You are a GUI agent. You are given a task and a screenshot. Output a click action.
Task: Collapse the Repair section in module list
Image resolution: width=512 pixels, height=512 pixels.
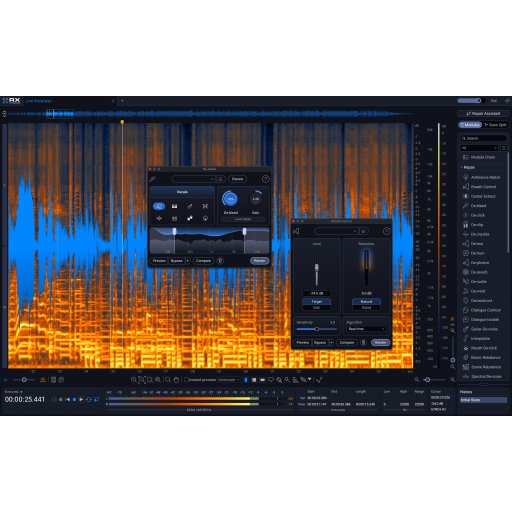462,167
